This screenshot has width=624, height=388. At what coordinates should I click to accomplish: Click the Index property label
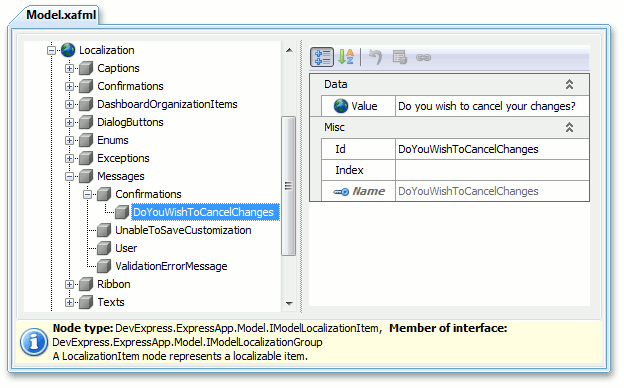(x=349, y=170)
